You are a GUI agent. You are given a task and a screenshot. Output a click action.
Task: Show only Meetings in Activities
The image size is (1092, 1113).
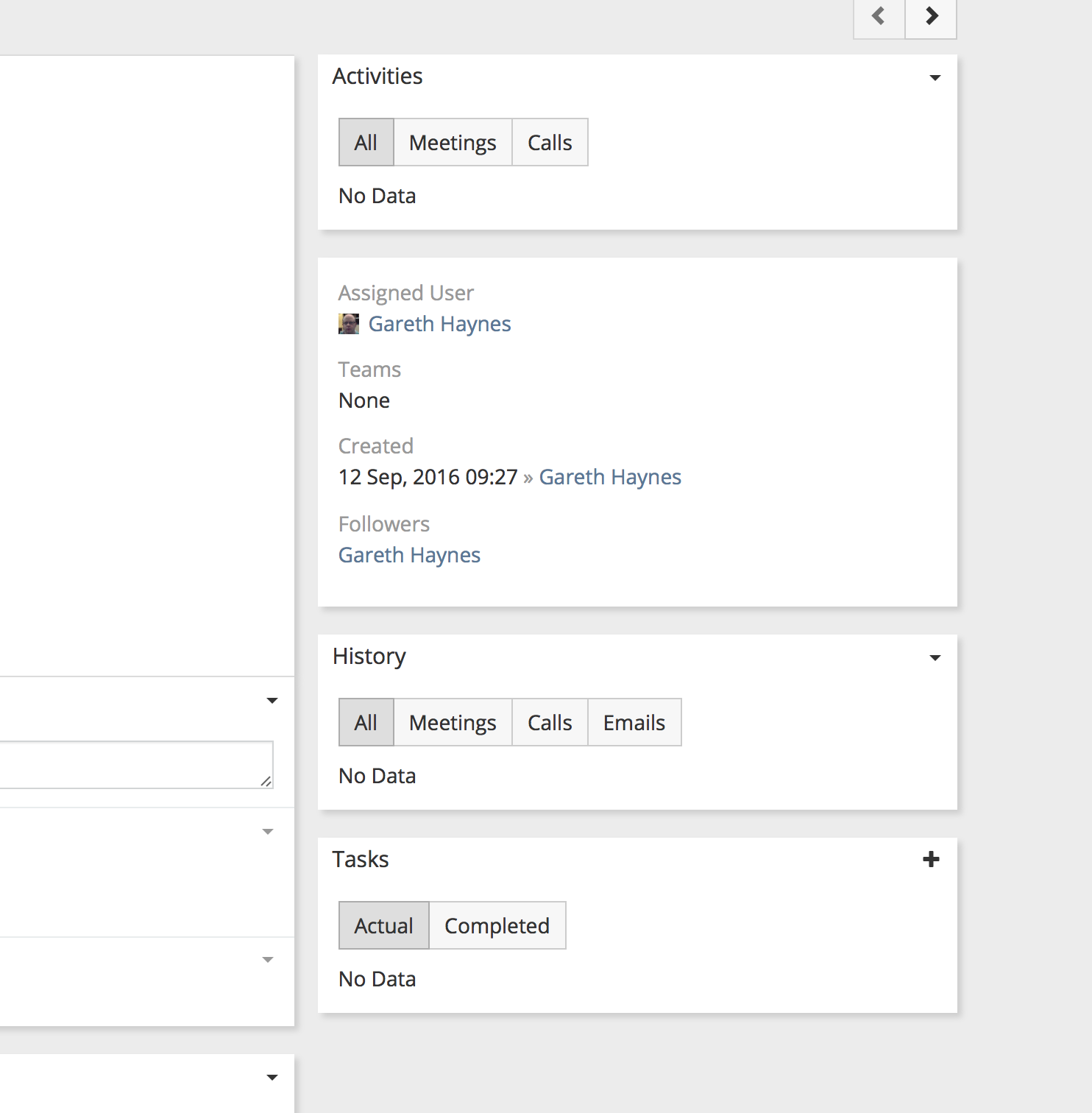coord(453,143)
